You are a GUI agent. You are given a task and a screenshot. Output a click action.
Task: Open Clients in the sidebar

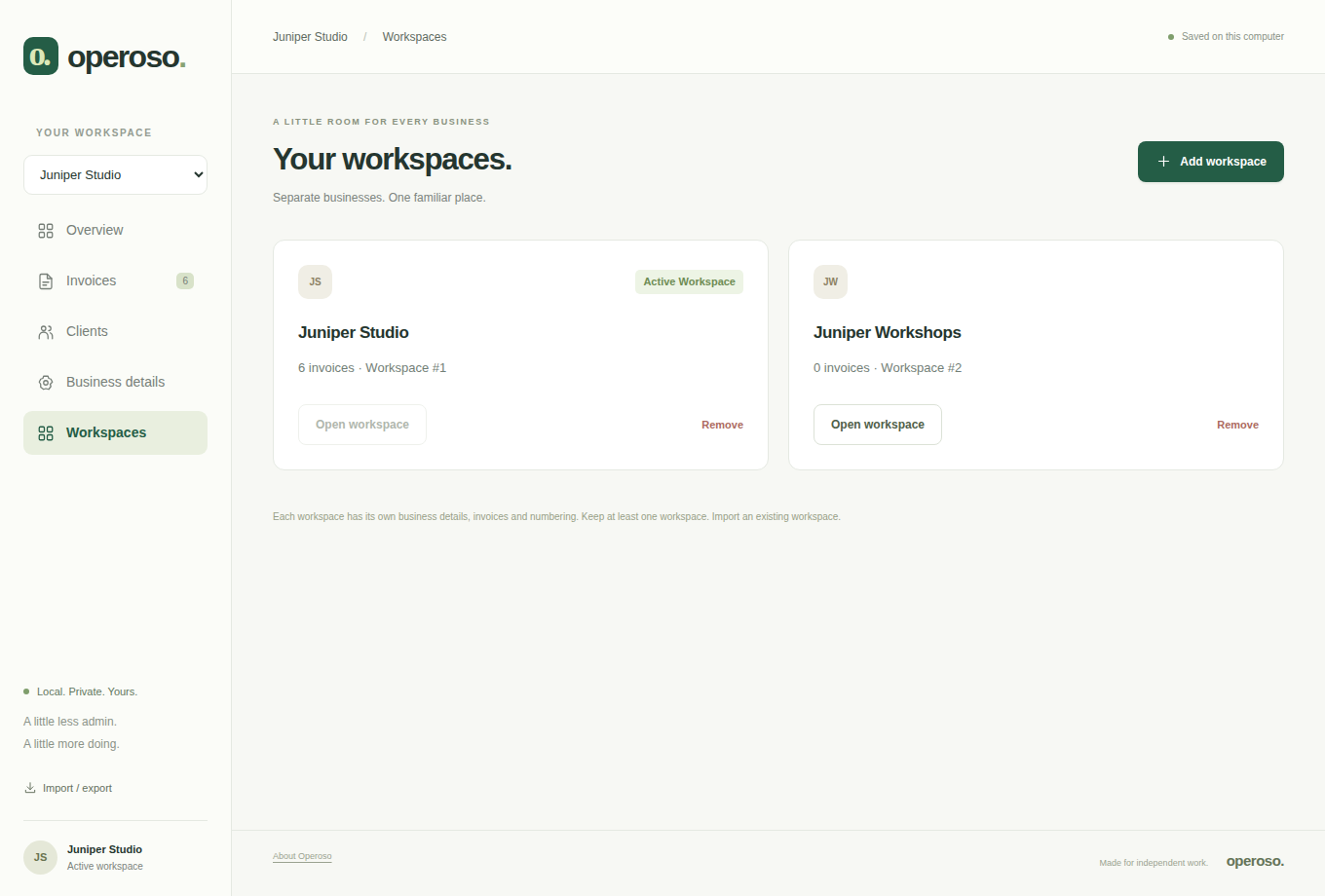115,332
